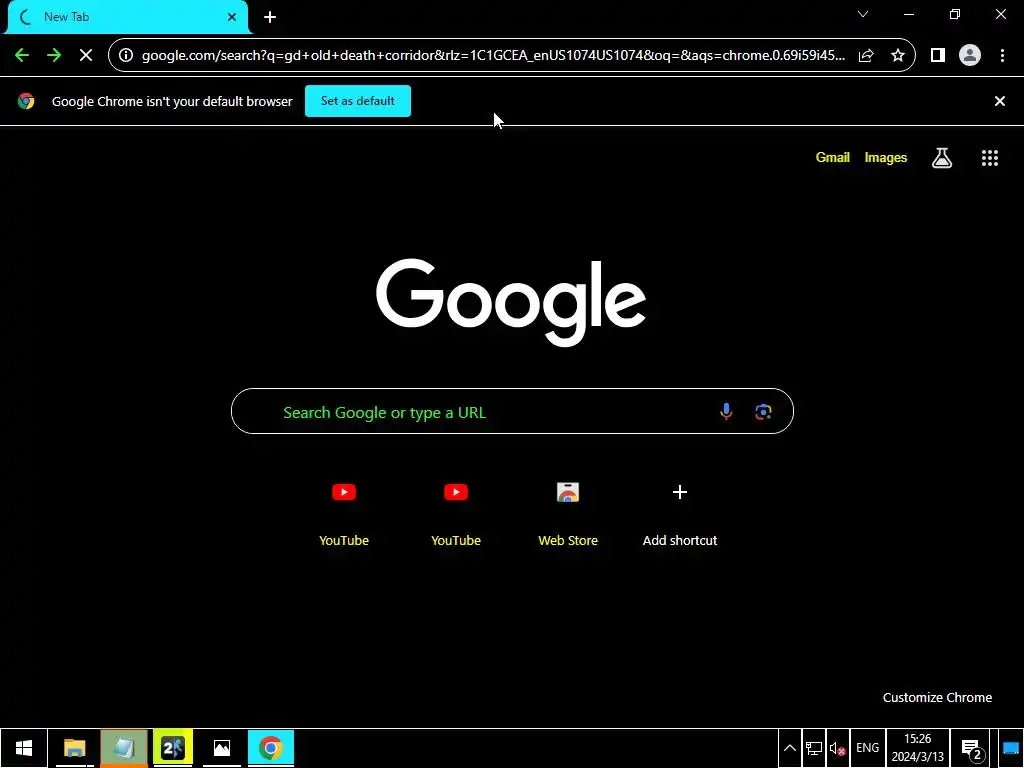Viewport: 1024px width, 768px height.
Task: Open the second YouTube shortcut
Action: point(456,513)
